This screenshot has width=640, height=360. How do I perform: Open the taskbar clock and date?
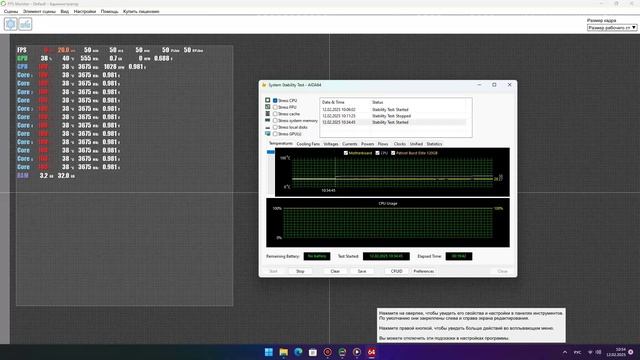pos(616,352)
